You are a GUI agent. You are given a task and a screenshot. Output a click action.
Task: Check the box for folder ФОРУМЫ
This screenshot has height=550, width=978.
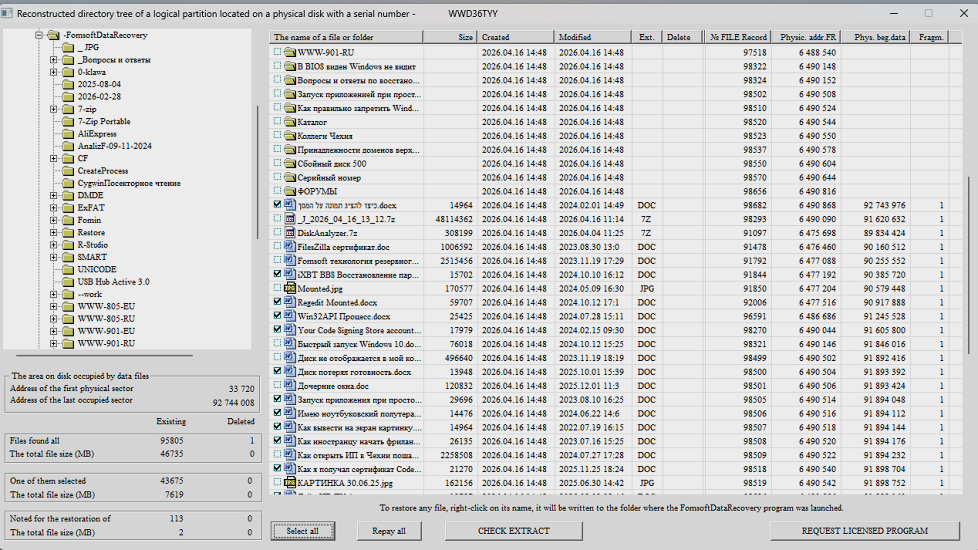(278, 190)
